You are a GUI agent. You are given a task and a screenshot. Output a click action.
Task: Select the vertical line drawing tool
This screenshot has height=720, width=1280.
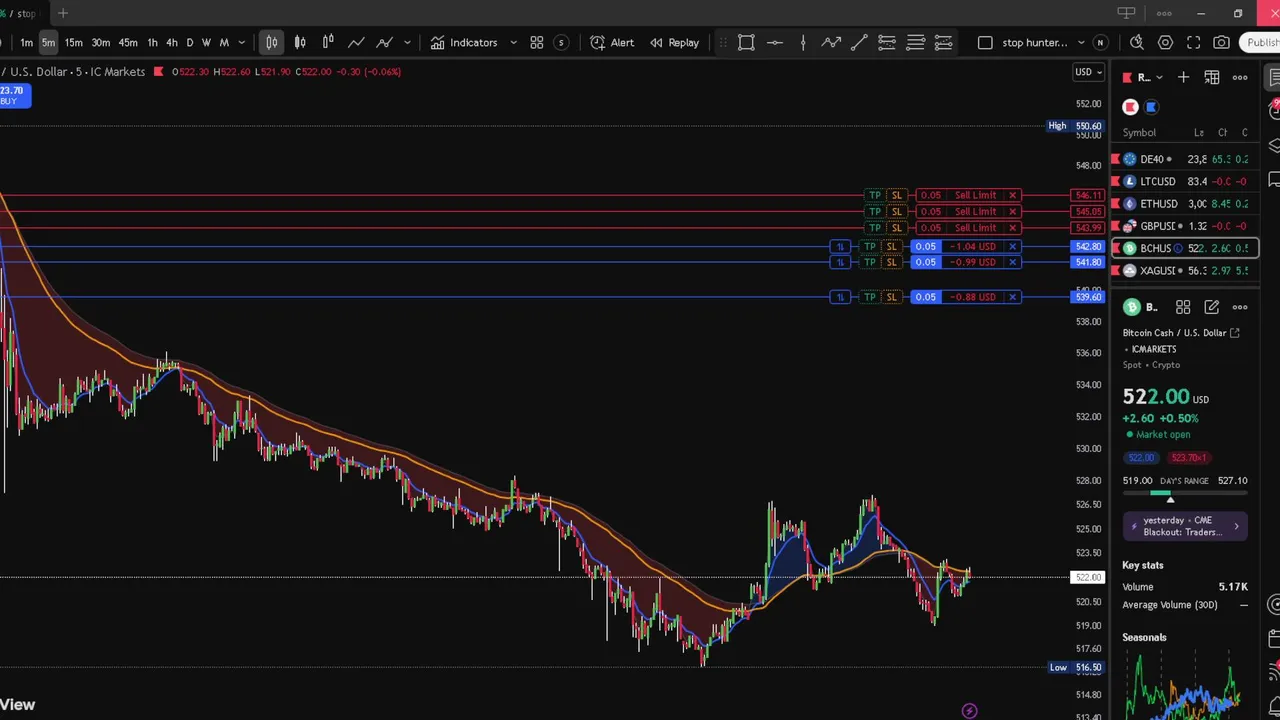803,42
